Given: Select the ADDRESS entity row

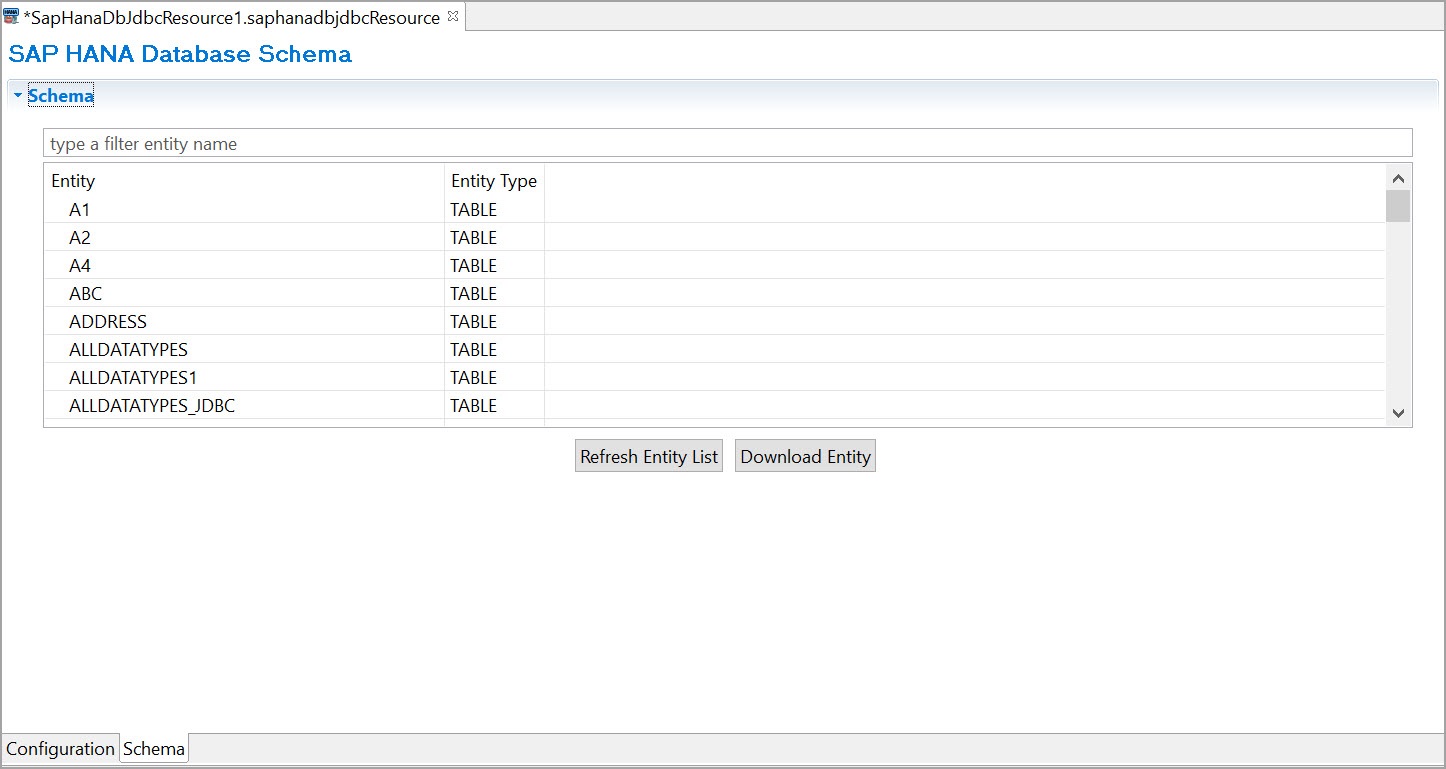Looking at the screenshot, I should coord(714,321).
